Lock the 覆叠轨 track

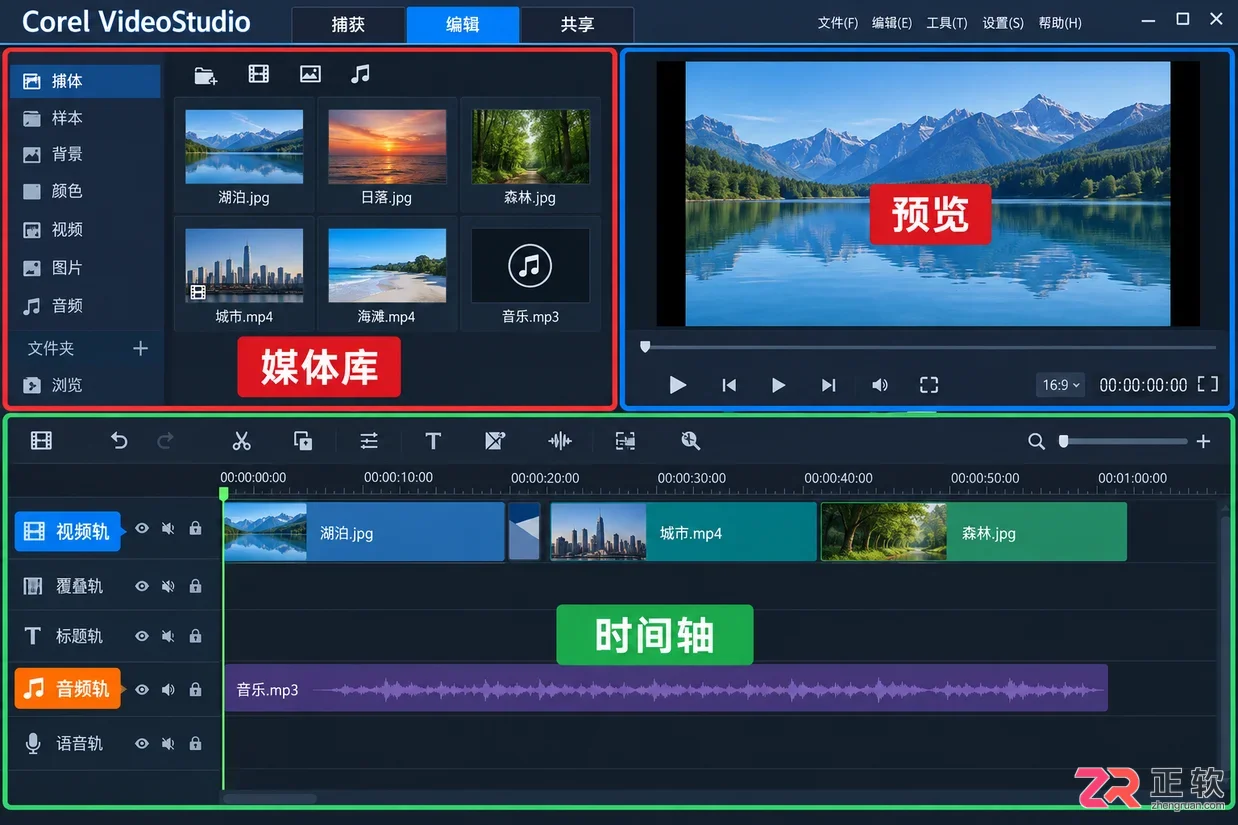point(195,586)
